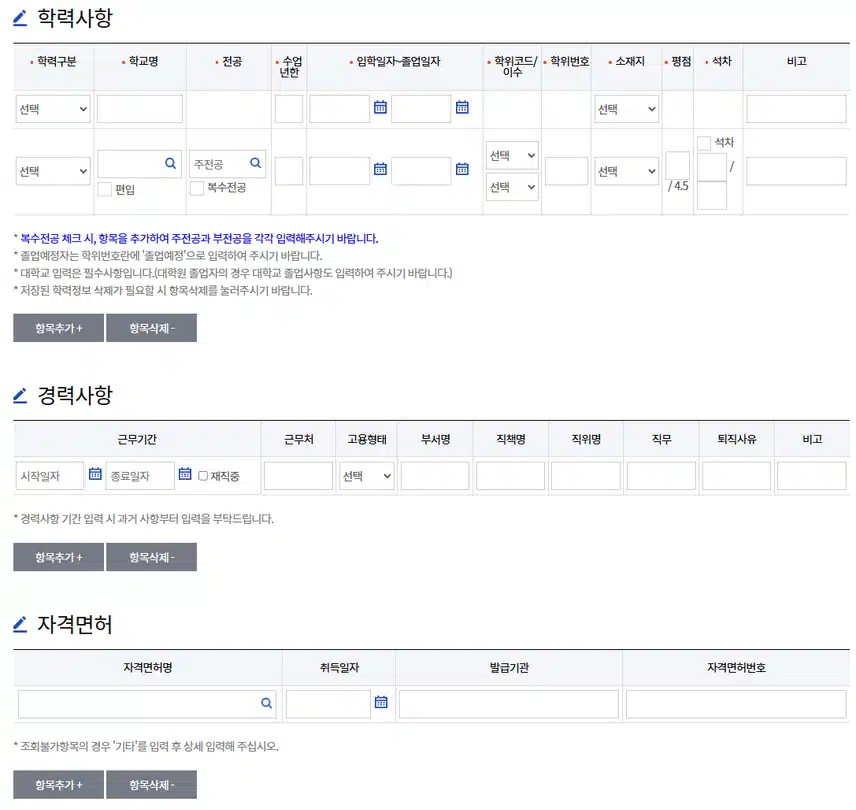Screen dimensions: 856x810
Task: Click the pencil icon beside 자격면허
Action: click(20, 624)
